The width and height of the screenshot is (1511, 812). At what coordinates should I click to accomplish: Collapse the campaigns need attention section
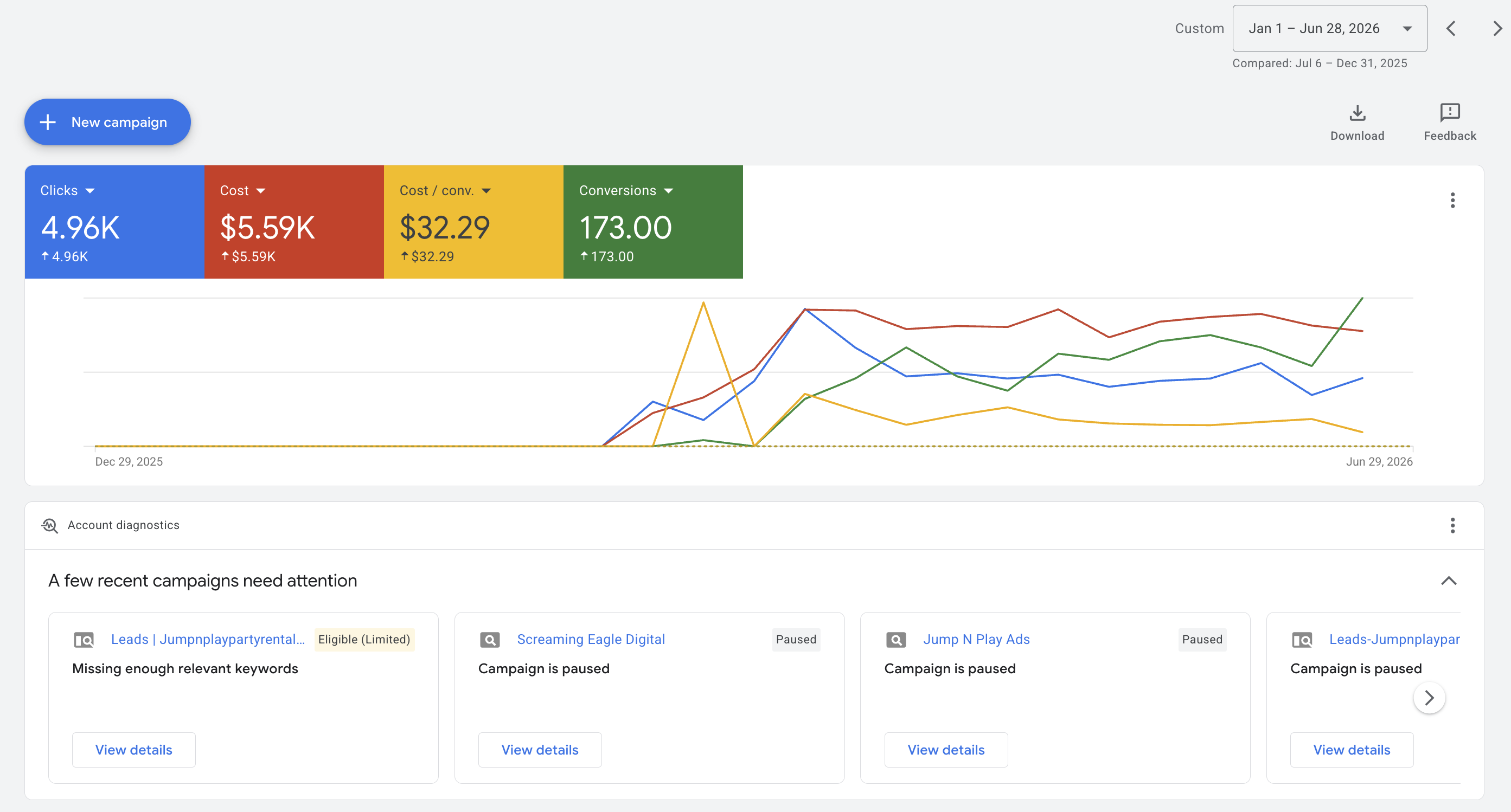click(1448, 581)
